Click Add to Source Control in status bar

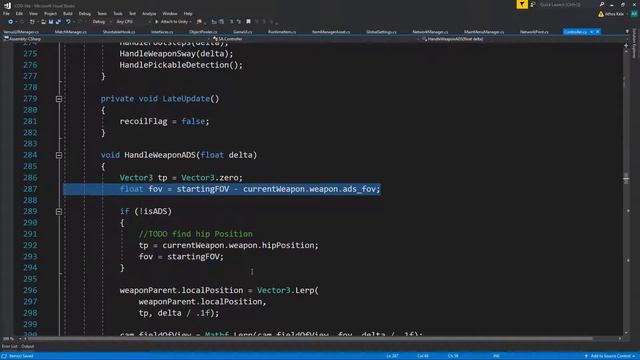pyautogui.click(x=611, y=356)
